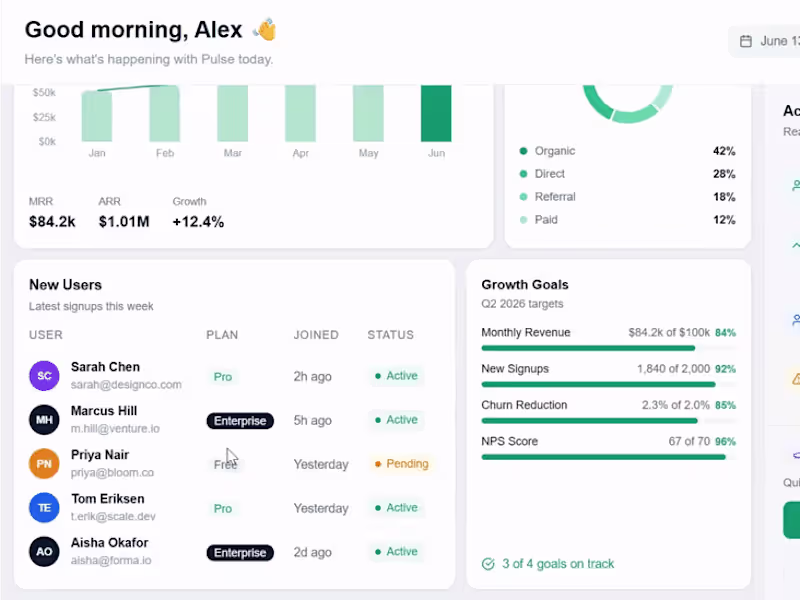
Task: Click Marcus Hill's Enterprise plan badge
Action: click(240, 421)
